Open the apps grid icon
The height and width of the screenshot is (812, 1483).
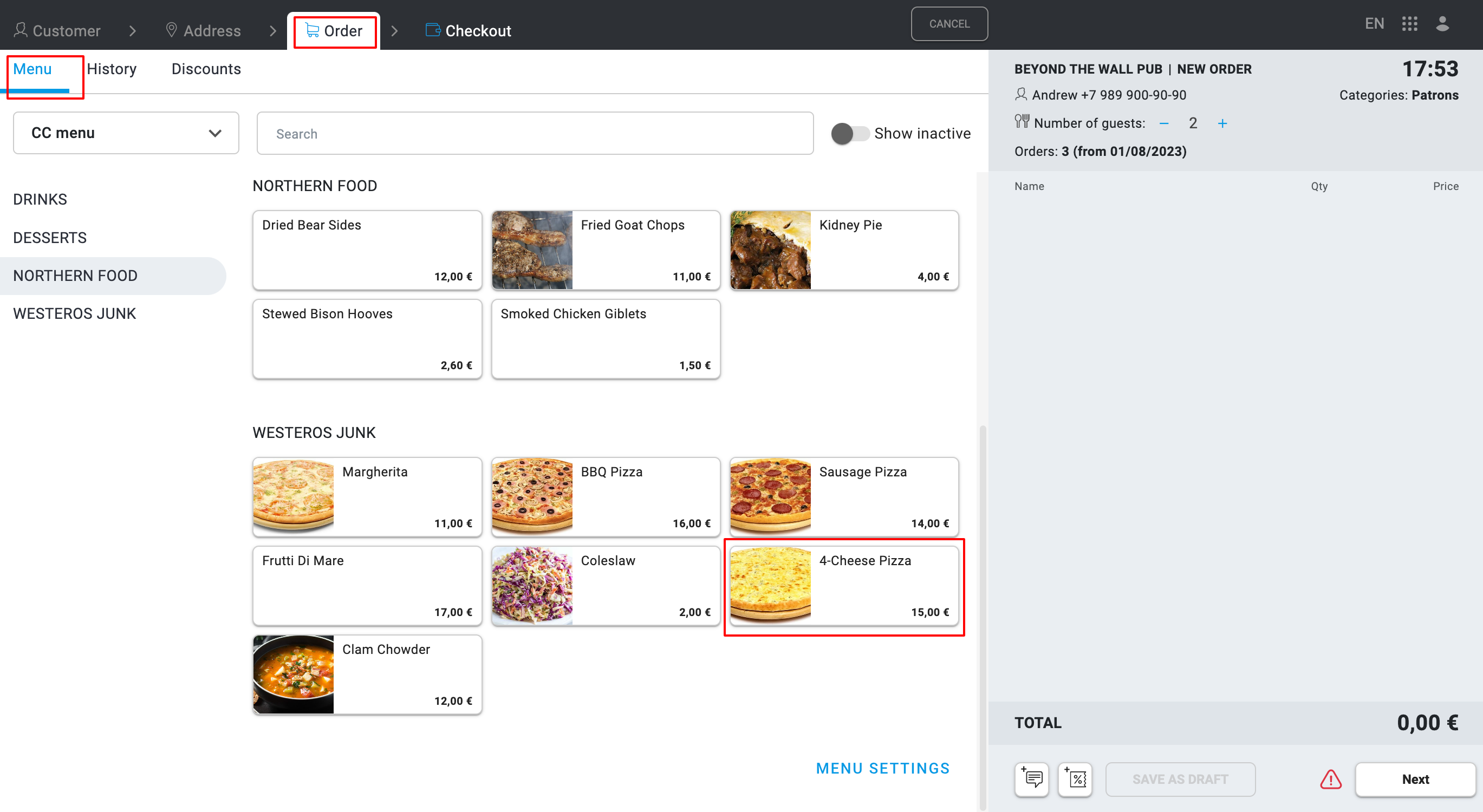[1409, 24]
